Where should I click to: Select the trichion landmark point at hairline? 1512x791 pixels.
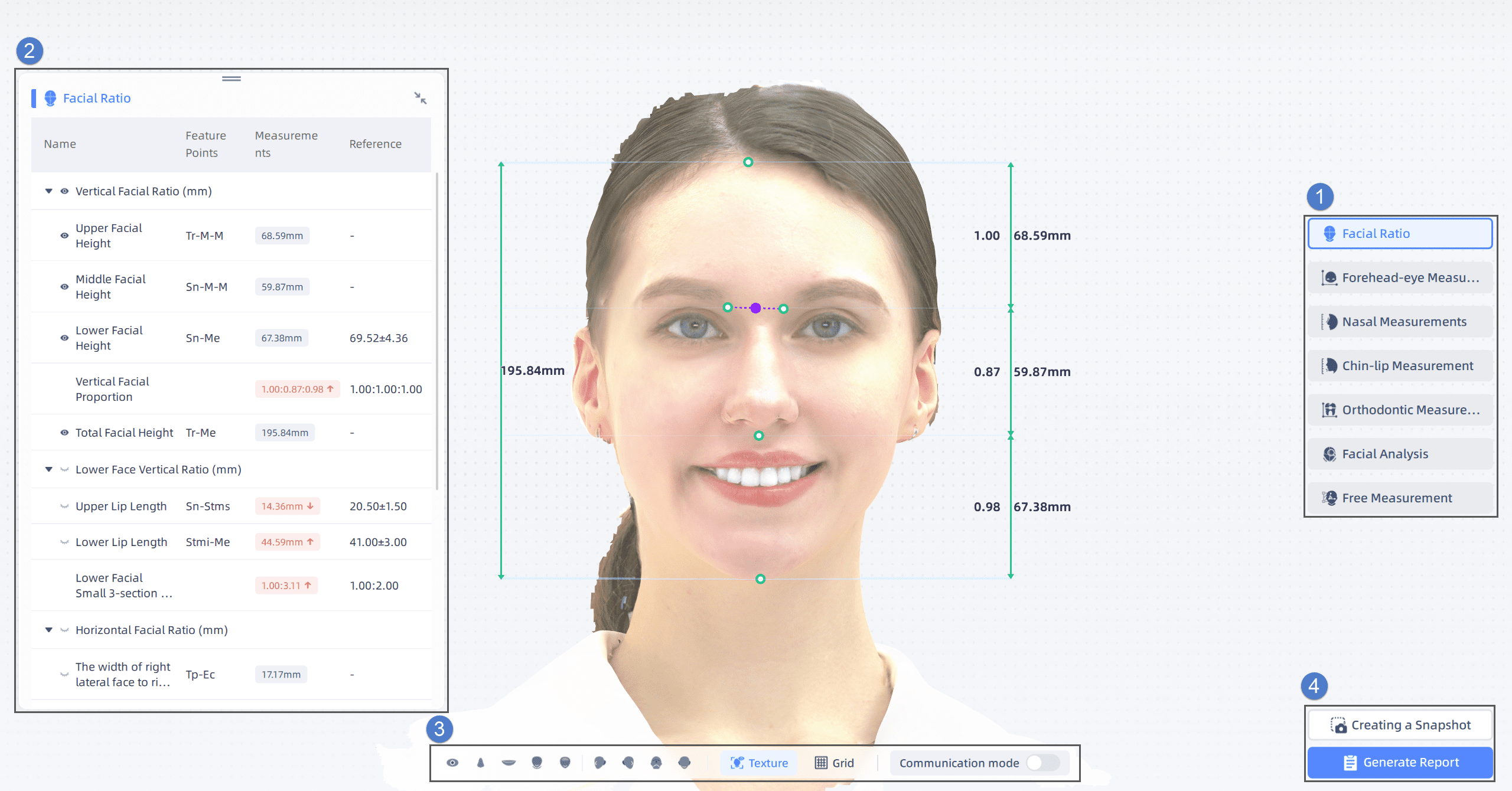tap(748, 162)
